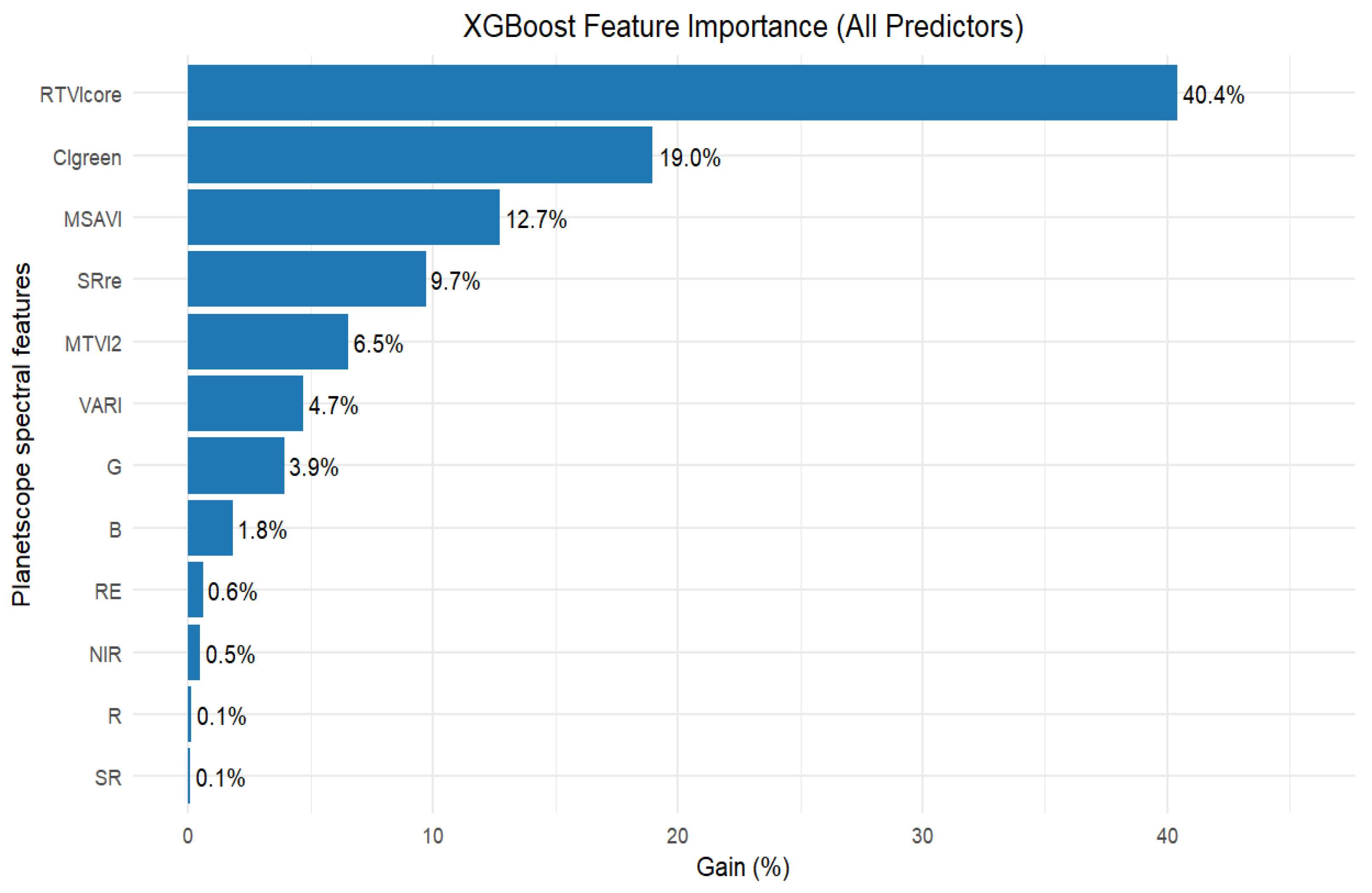Screen dimensions: 1372x893
Task: Click the MSAVI bar
Action: click(x=343, y=217)
